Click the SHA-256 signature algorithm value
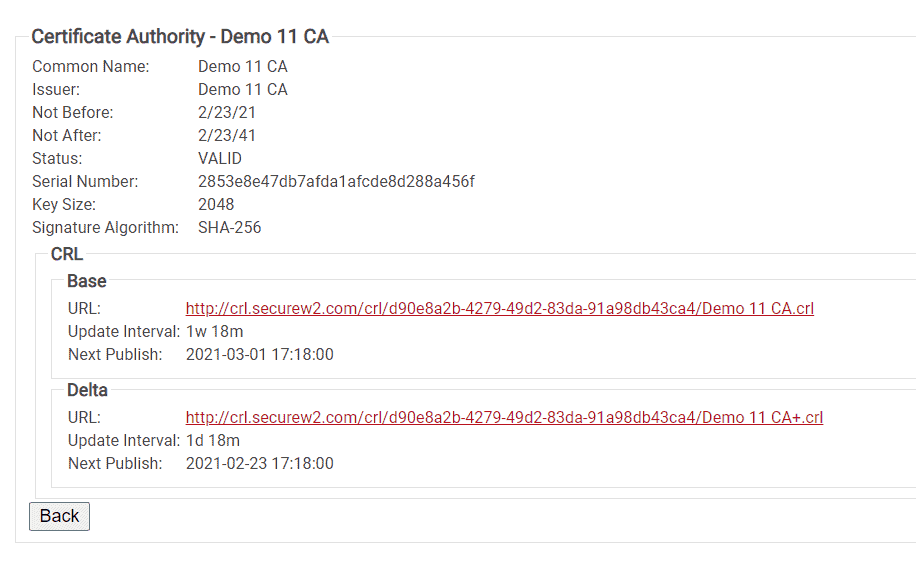Viewport: 916px width, 572px height. (229, 227)
